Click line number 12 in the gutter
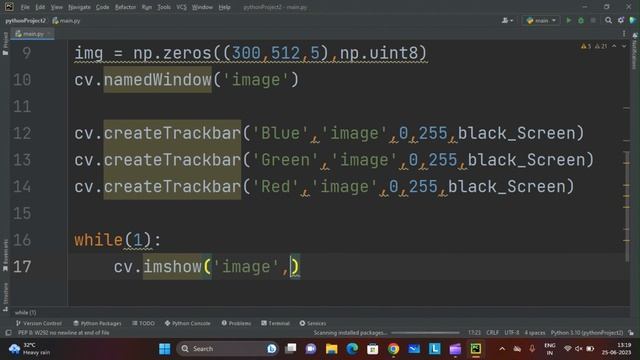640x360 pixels. pos(22,133)
